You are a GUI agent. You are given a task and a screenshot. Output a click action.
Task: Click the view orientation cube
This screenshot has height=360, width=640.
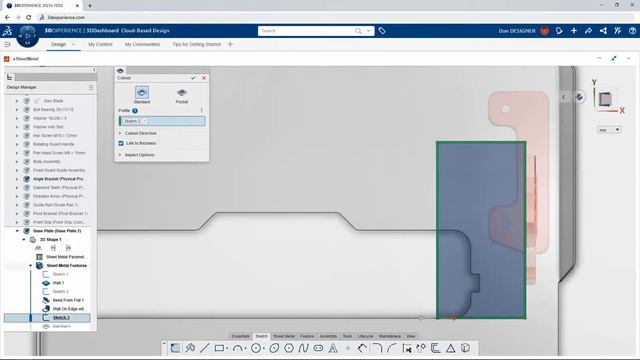coord(605,99)
